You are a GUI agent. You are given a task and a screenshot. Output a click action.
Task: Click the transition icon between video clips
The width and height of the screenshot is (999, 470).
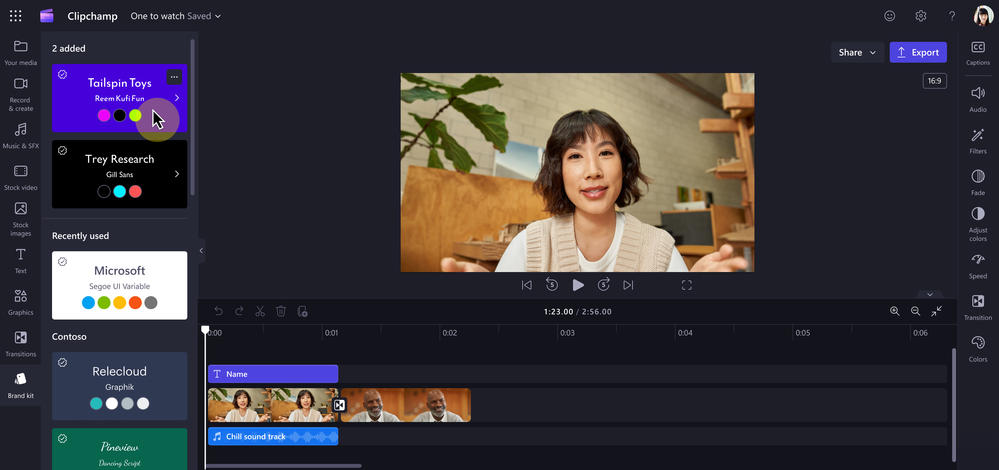pyautogui.click(x=340, y=405)
